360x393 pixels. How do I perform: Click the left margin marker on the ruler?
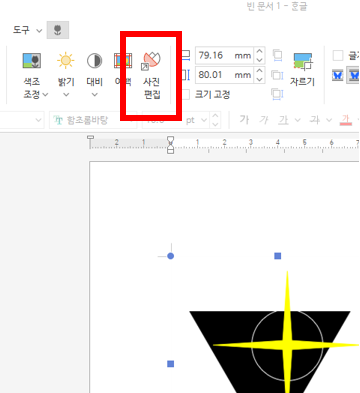tap(90, 138)
